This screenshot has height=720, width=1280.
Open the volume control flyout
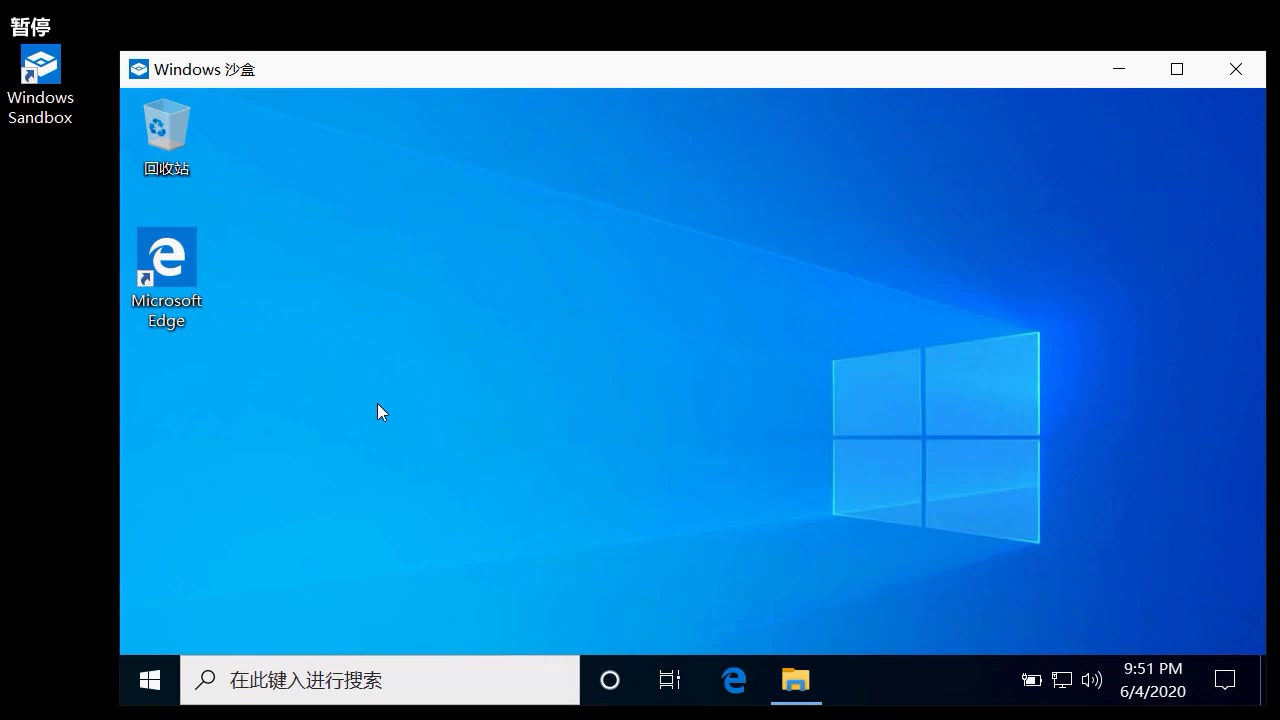pyautogui.click(x=1092, y=680)
